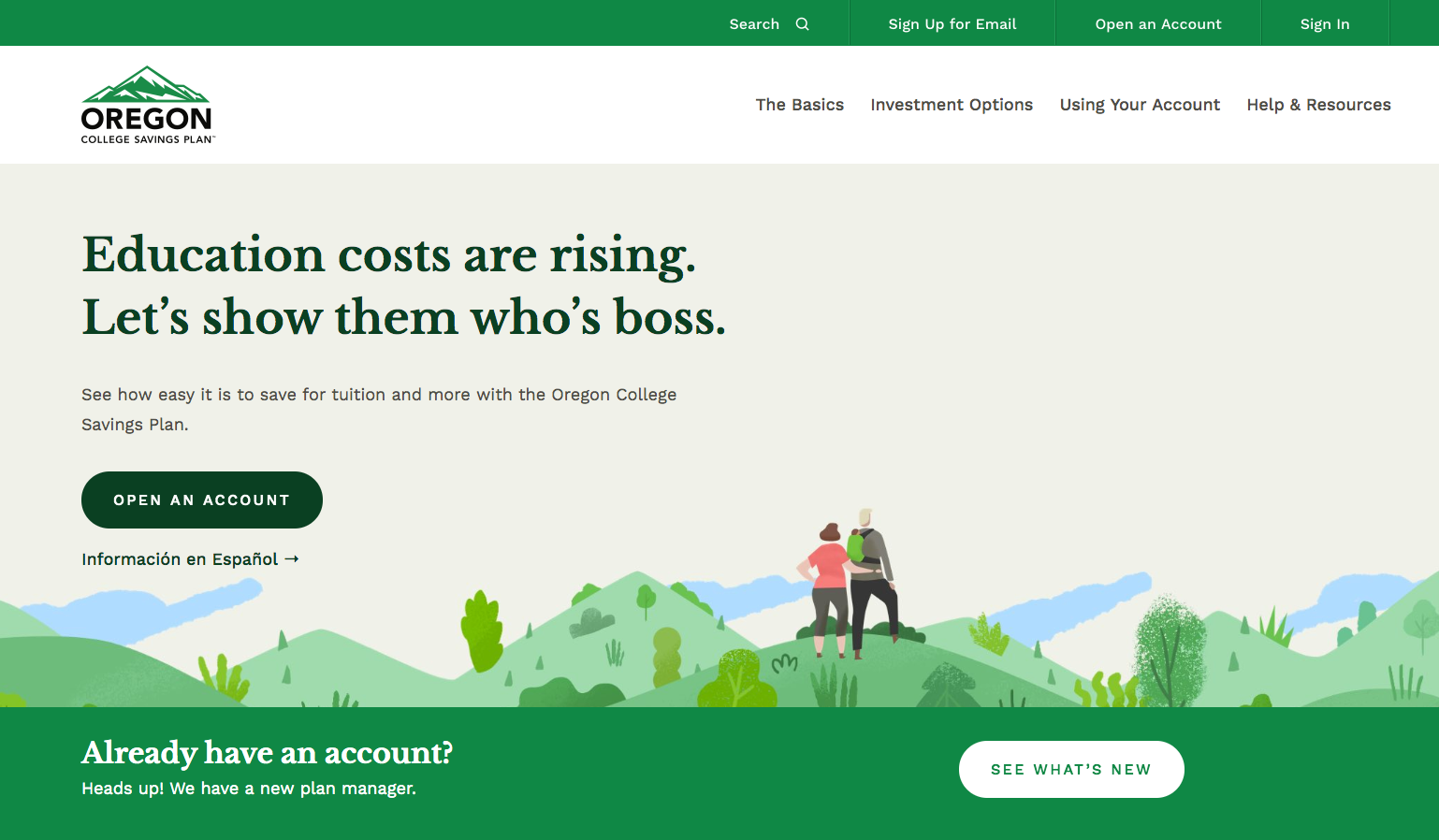Click the OREGON wordmark text

point(147,119)
